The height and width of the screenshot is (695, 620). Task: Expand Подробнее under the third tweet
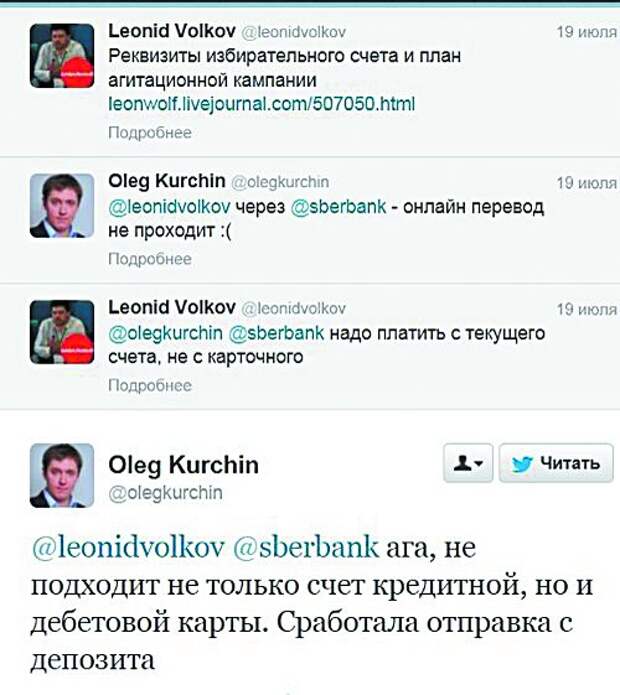(150, 385)
